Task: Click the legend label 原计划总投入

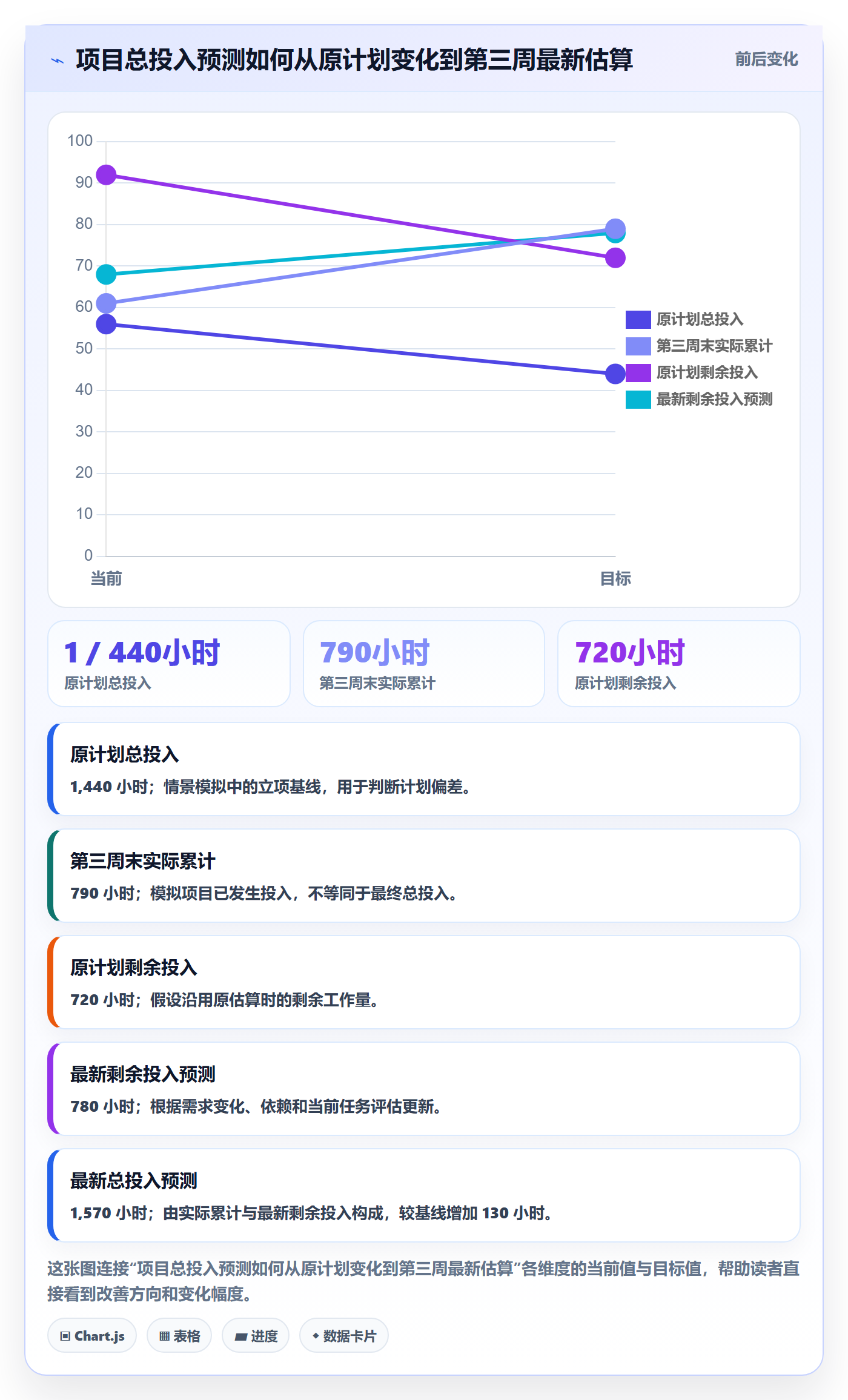Action: 700,319
